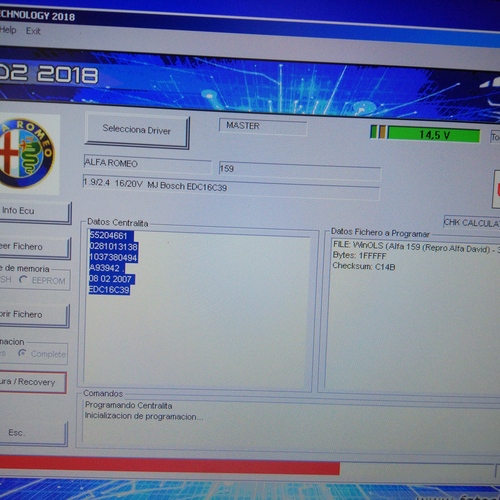500x500 pixels.
Task: Click the Bytes: 1FFFFF line
Action: tap(359, 256)
